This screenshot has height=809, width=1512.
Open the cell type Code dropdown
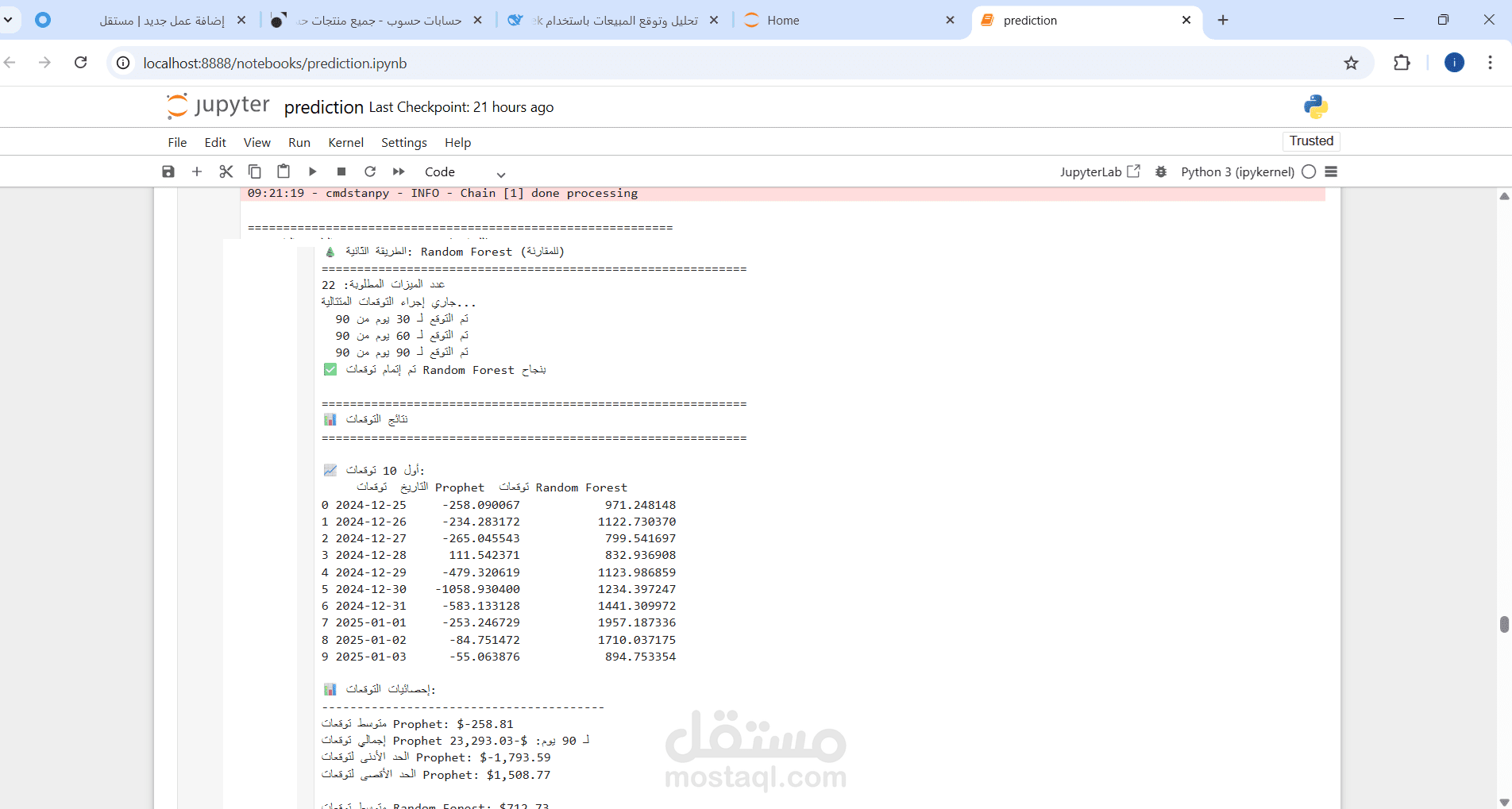click(x=465, y=172)
